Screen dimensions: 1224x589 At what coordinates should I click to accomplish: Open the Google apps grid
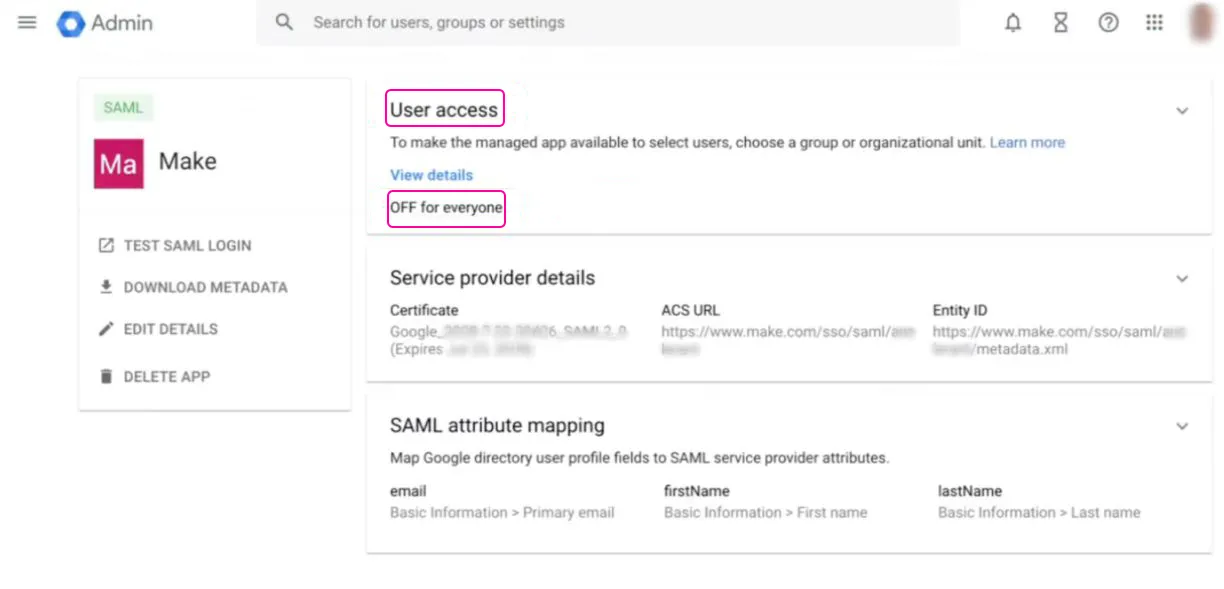point(1155,22)
